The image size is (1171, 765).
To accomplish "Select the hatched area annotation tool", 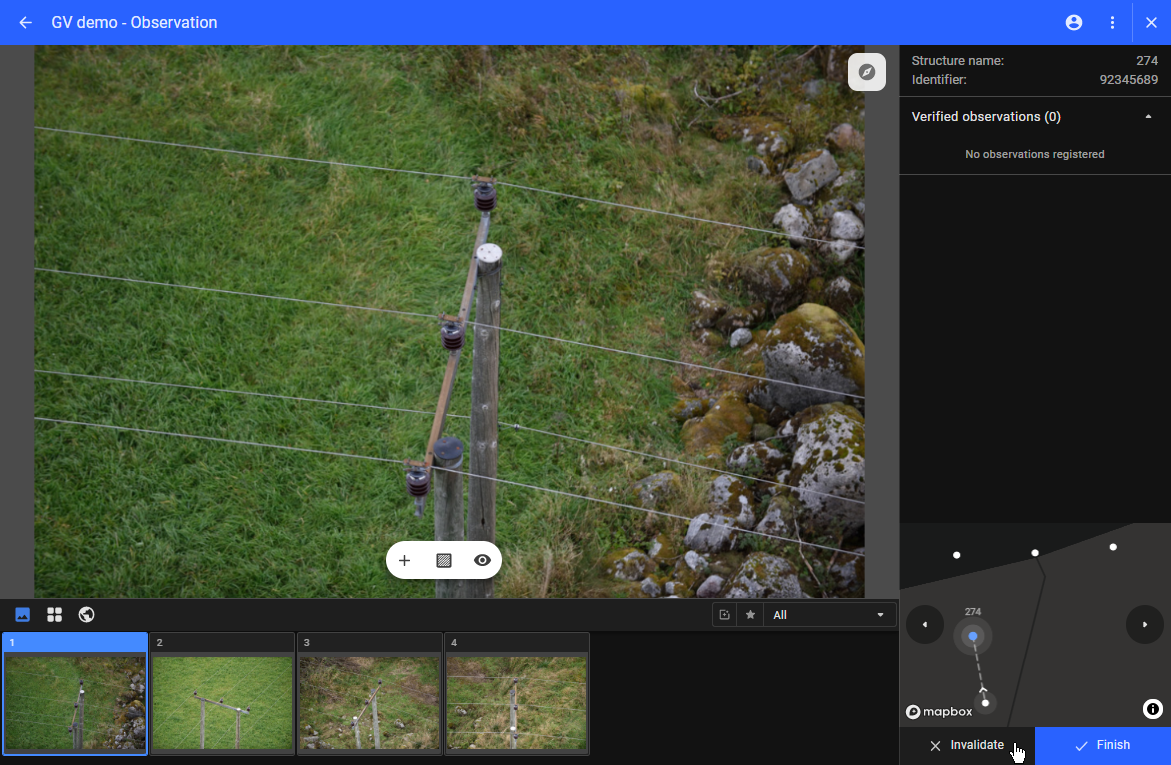I will tap(444, 560).
